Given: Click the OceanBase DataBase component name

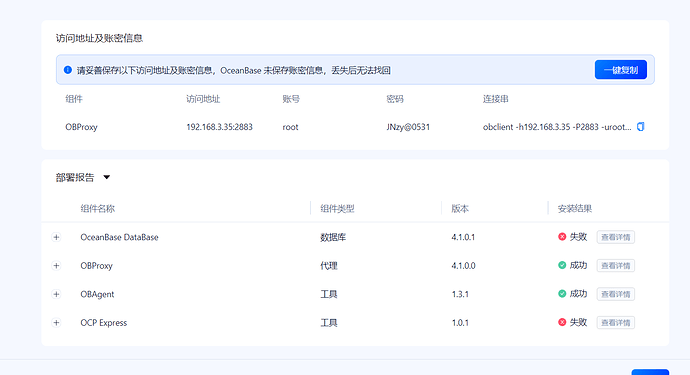Looking at the screenshot, I should click(x=119, y=237).
